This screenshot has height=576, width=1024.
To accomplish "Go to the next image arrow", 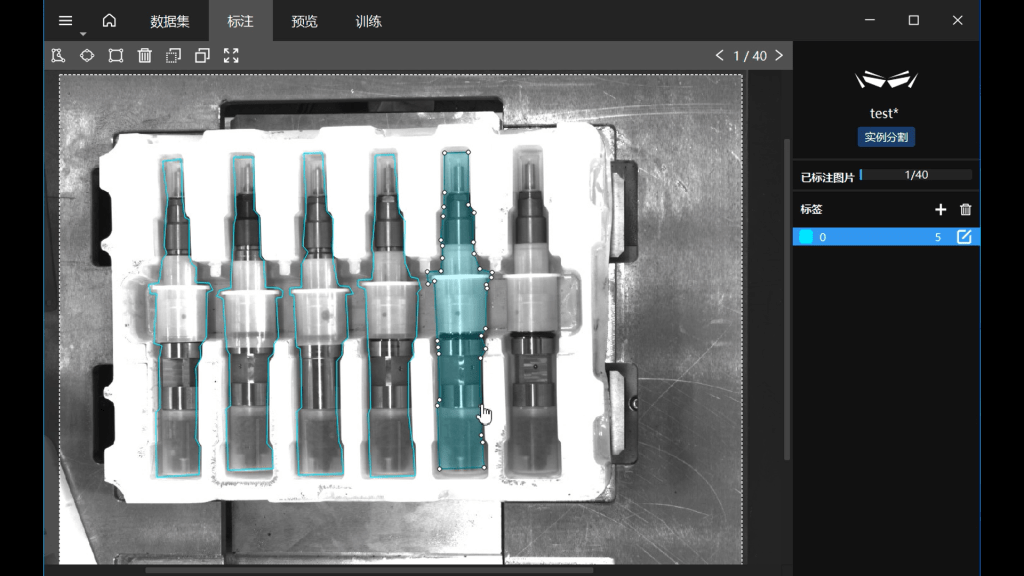I will pyautogui.click(x=779, y=56).
